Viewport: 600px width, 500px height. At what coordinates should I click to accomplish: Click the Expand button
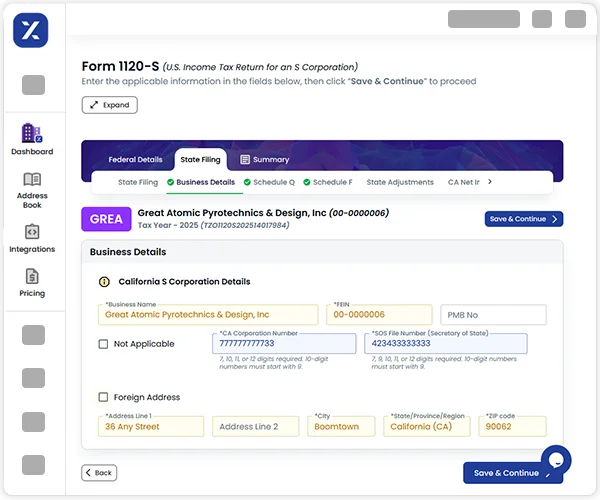[109, 105]
